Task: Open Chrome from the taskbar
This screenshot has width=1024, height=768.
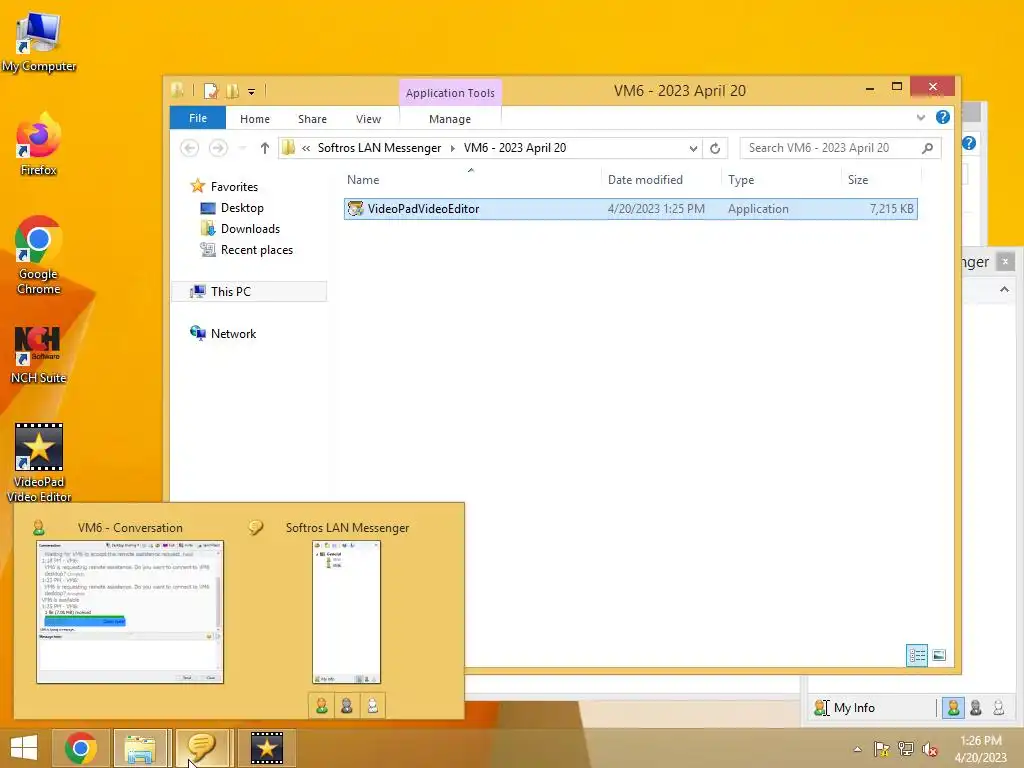Action: tap(81, 748)
